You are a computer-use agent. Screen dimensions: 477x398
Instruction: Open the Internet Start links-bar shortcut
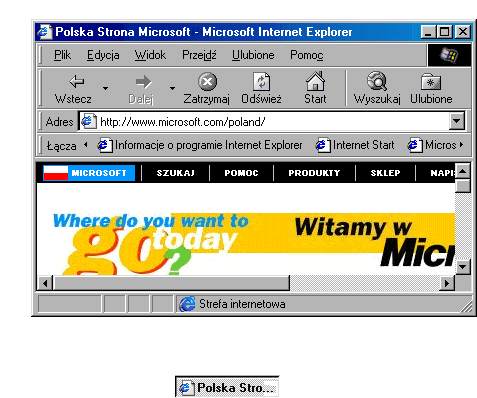click(x=355, y=145)
